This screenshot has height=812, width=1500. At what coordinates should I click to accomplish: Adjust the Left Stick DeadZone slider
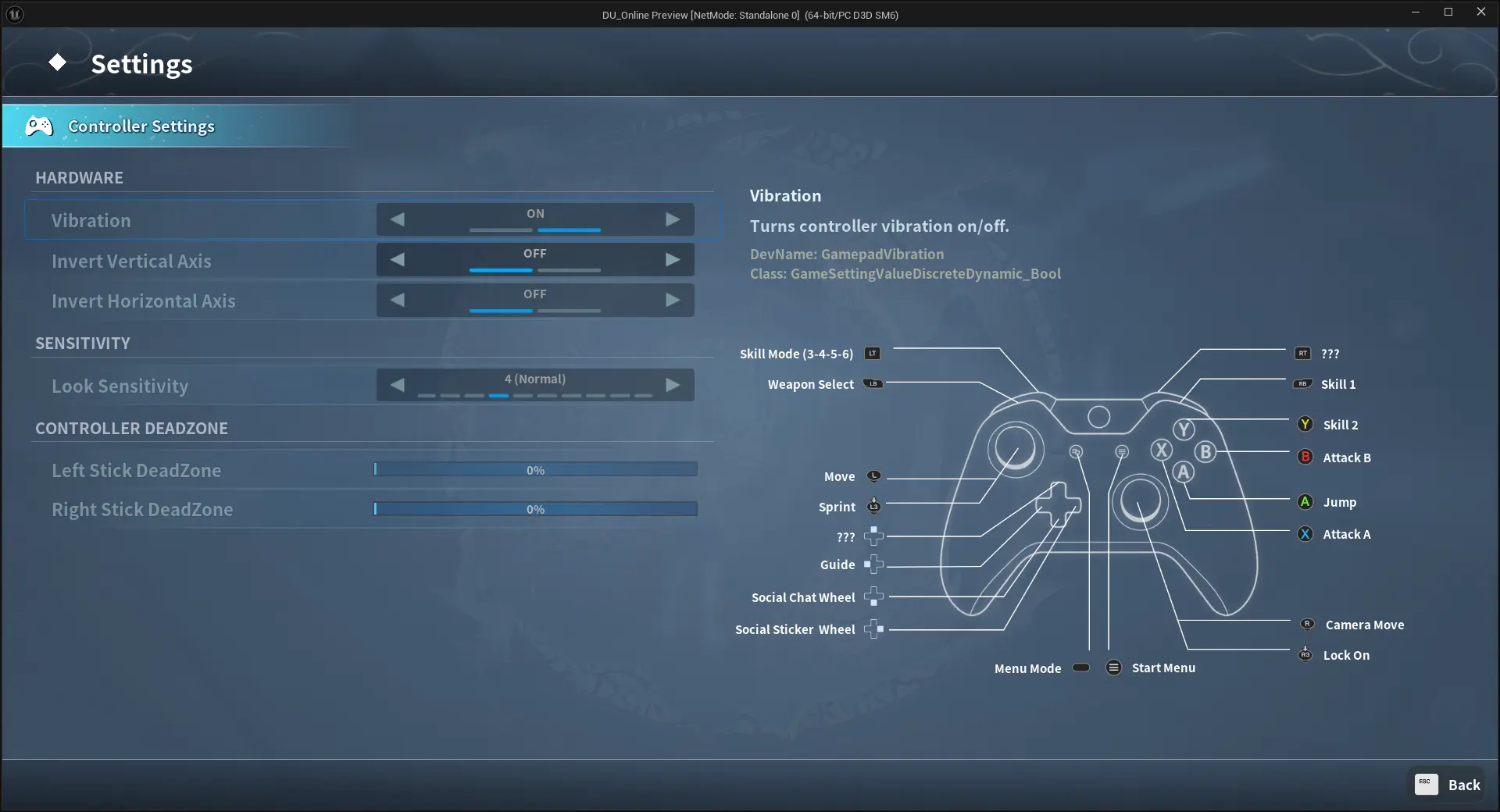pyautogui.click(x=534, y=469)
